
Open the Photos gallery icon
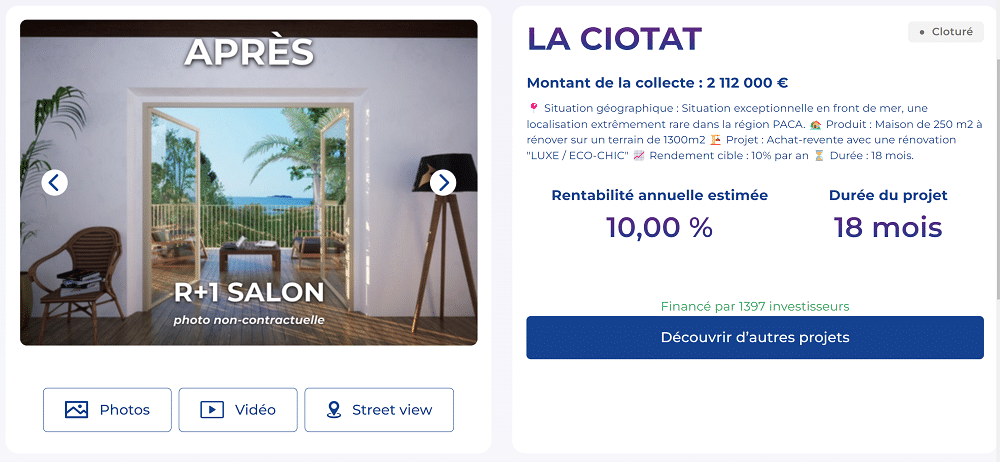click(x=77, y=410)
